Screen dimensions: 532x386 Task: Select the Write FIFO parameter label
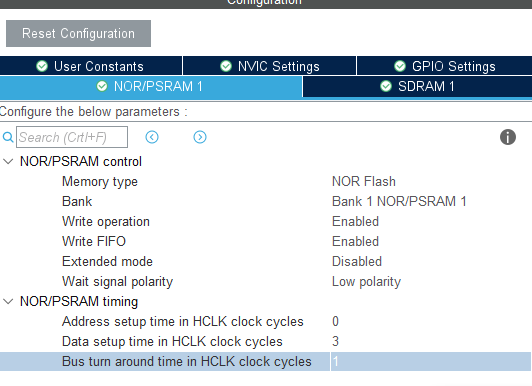click(x=94, y=242)
